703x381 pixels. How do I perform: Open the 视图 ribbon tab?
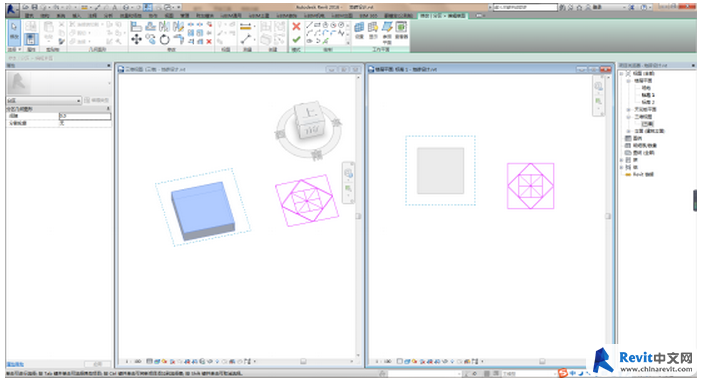tap(169, 16)
